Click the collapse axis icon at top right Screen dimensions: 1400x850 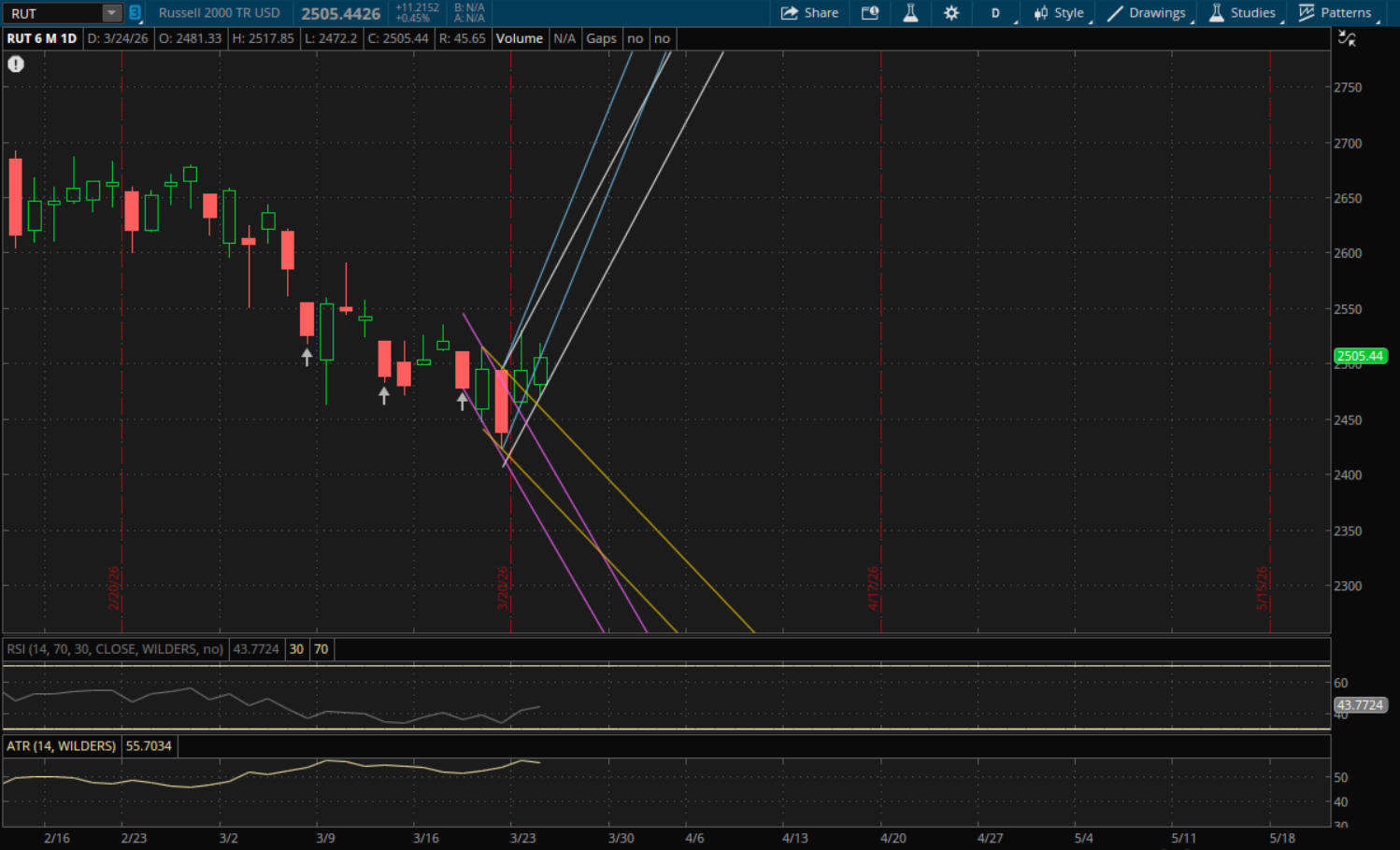tap(1347, 38)
